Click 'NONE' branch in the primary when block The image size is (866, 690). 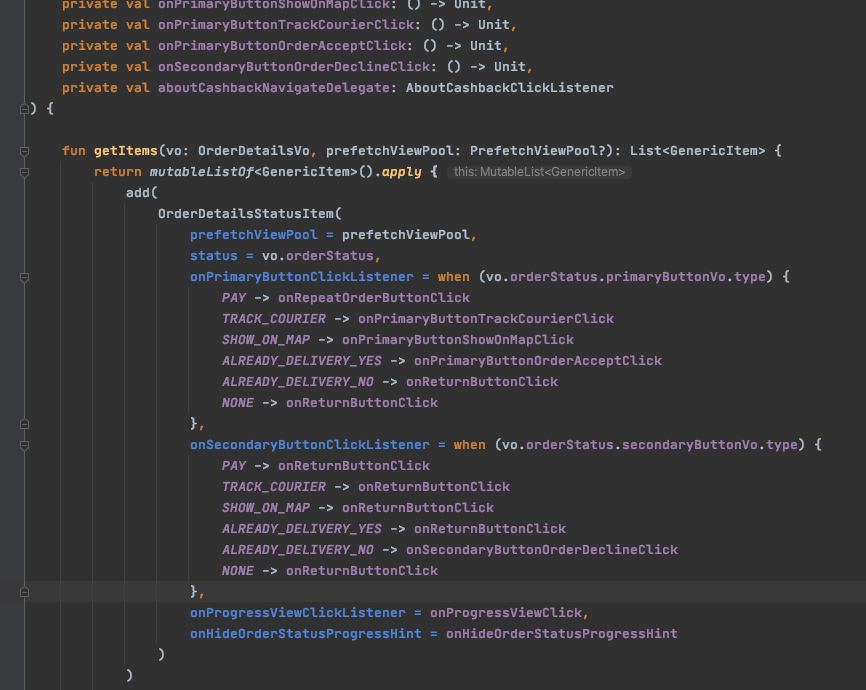point(237,403)
